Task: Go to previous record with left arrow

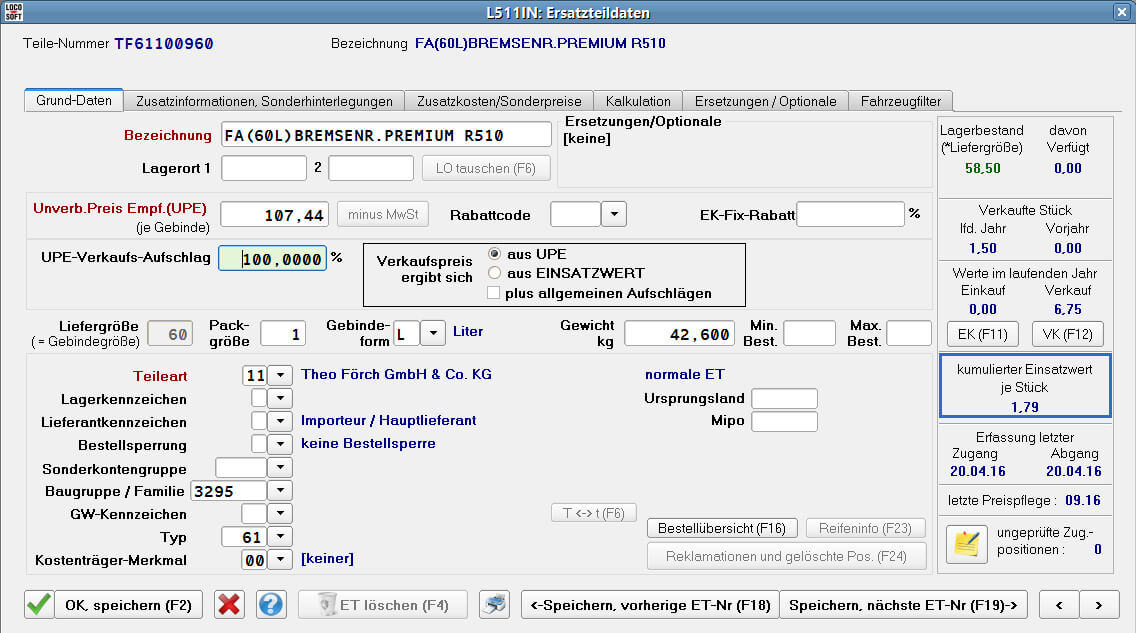Action: [1059, 604]
